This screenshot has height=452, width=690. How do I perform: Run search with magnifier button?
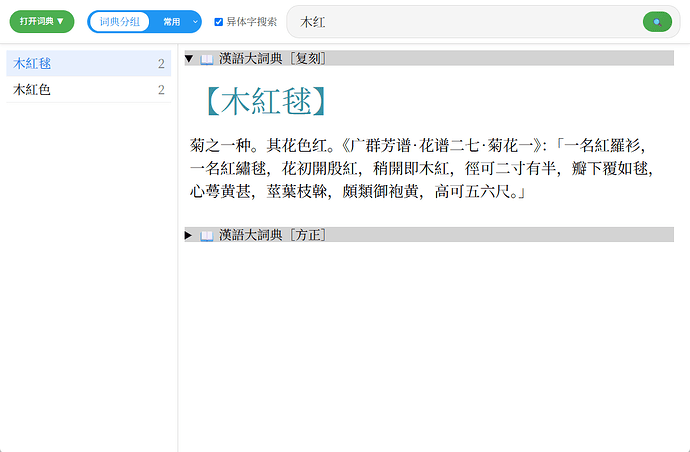657,22
